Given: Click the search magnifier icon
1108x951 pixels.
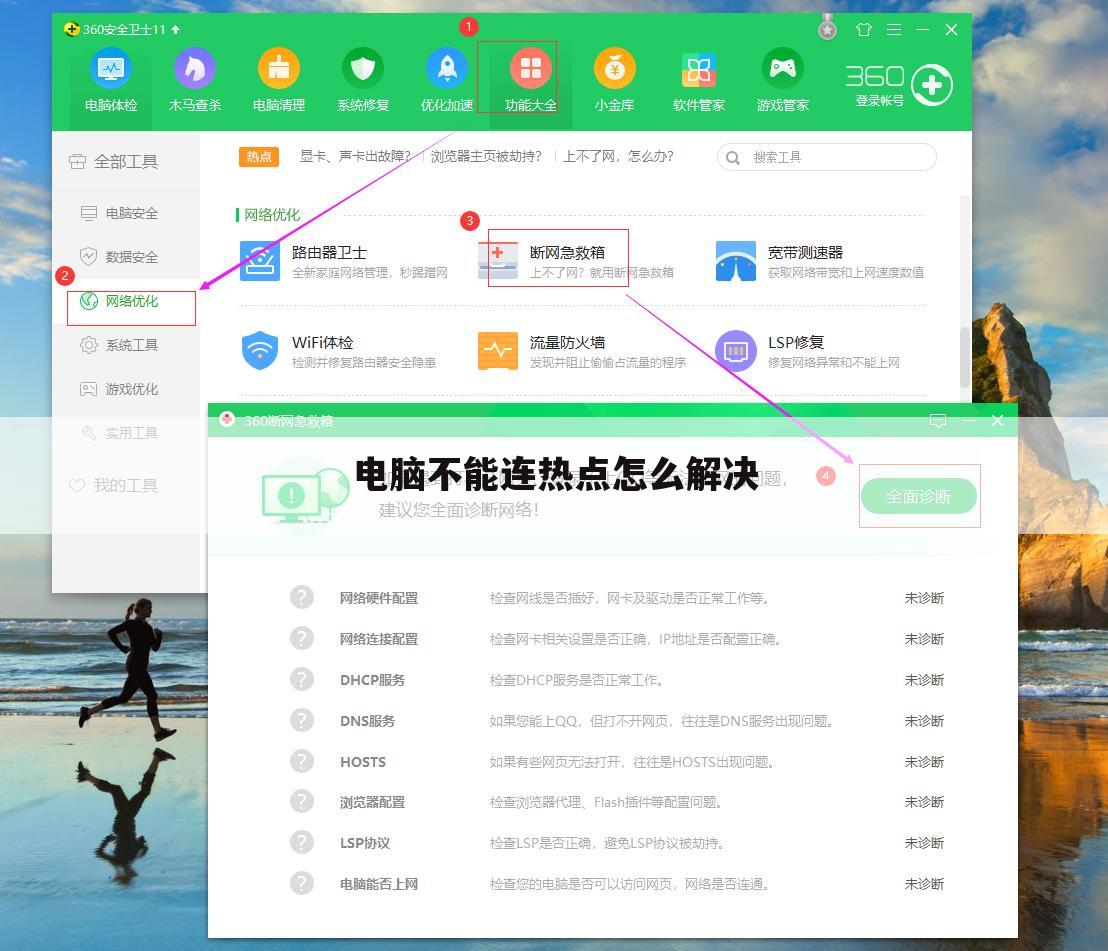Looking at the screenshot, I should 733,158.
